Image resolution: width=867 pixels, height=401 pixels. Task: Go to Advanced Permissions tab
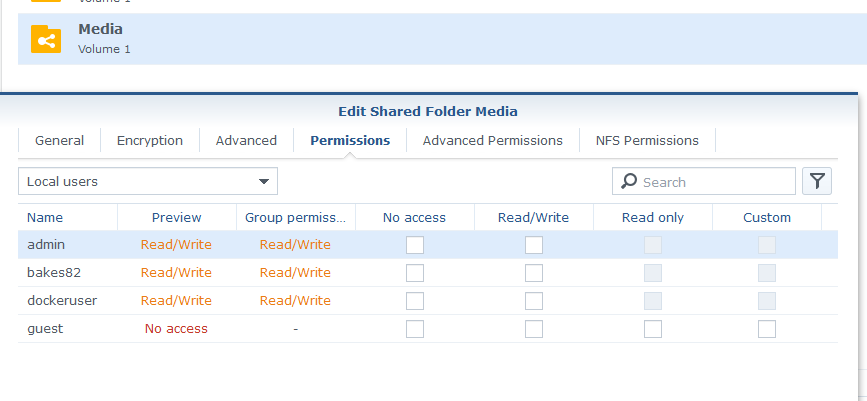pos(492,141)
